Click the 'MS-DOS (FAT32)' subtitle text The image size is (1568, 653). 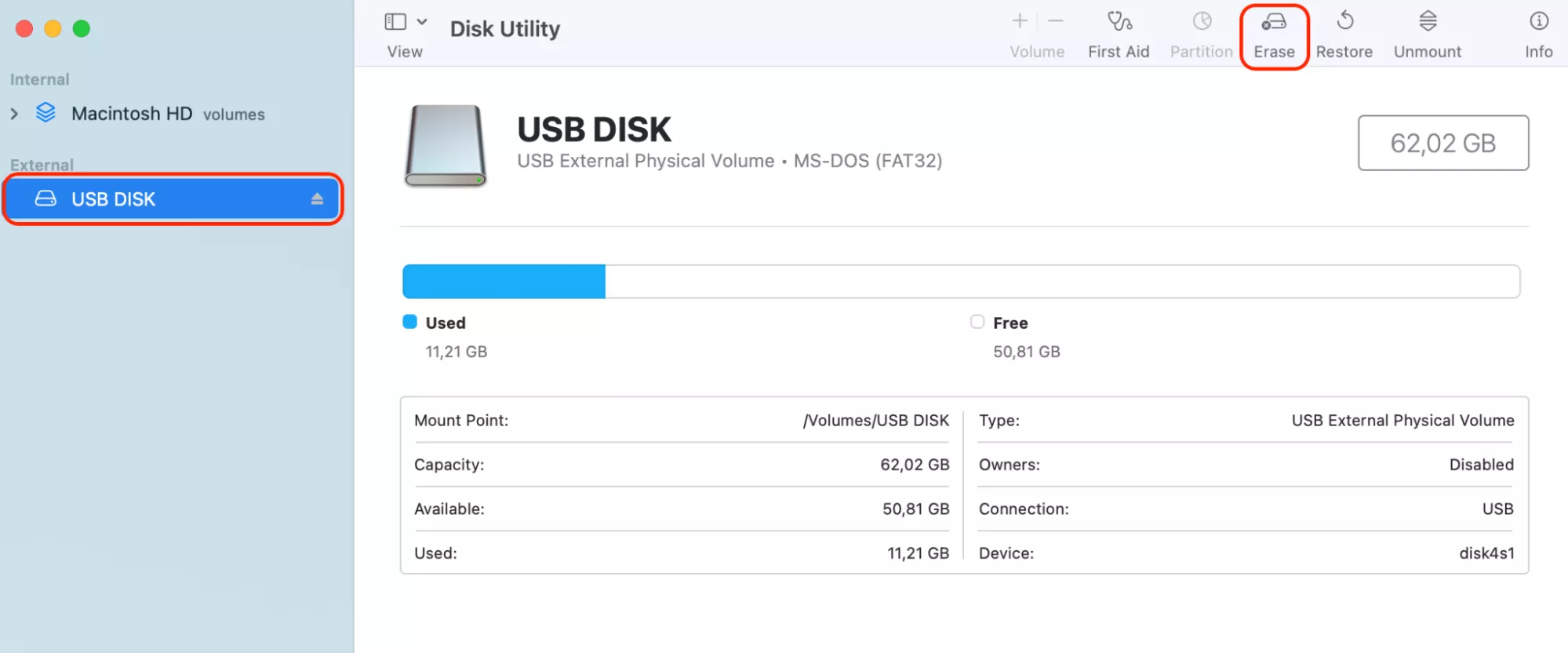tap(868, 161)
